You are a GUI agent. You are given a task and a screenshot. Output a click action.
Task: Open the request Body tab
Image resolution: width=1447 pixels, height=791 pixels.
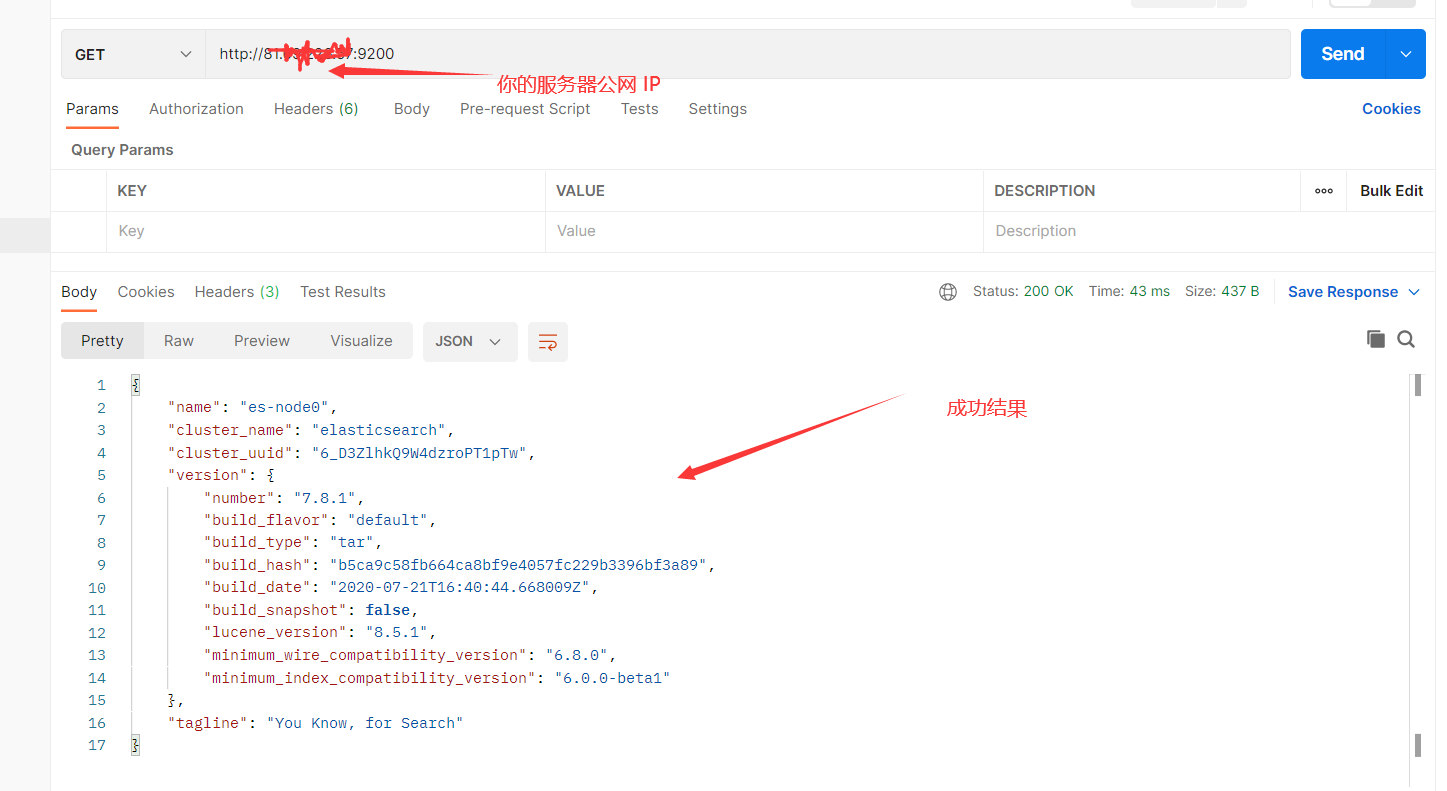(x=411, y=109)
